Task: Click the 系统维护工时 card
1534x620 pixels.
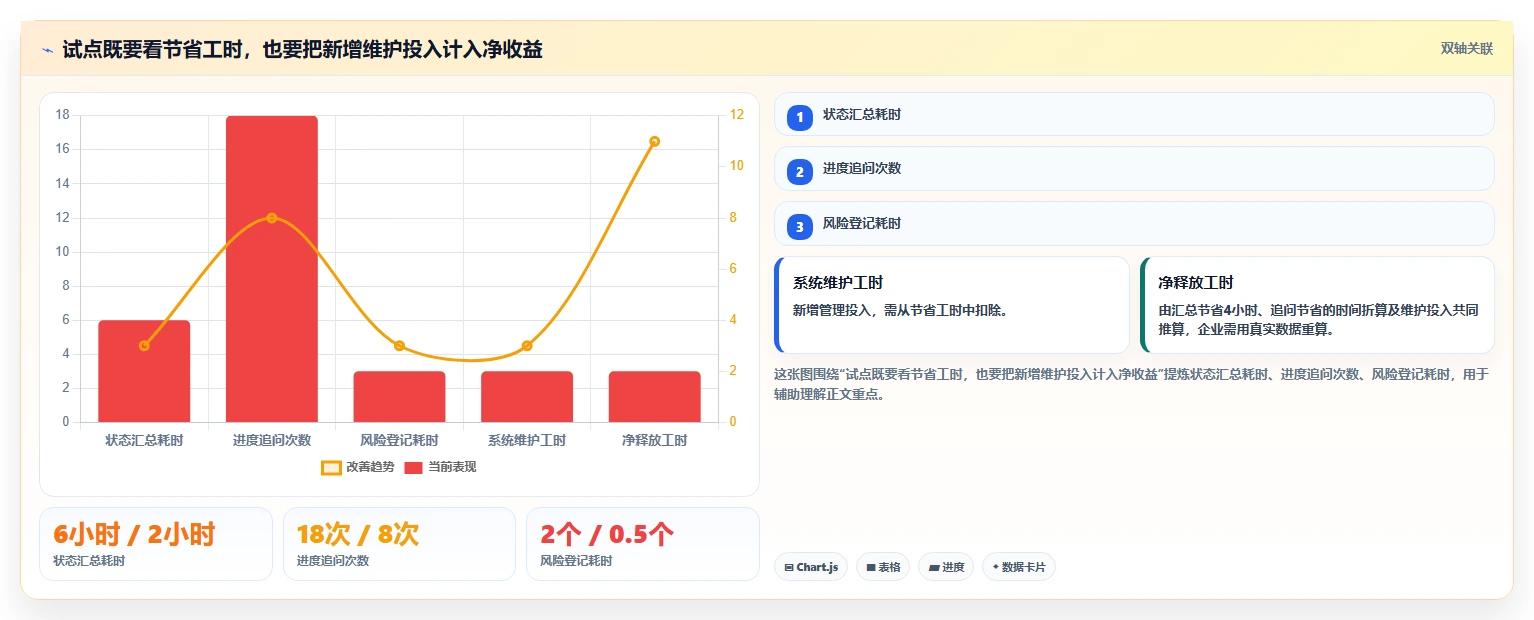Action: click(952, 305)
